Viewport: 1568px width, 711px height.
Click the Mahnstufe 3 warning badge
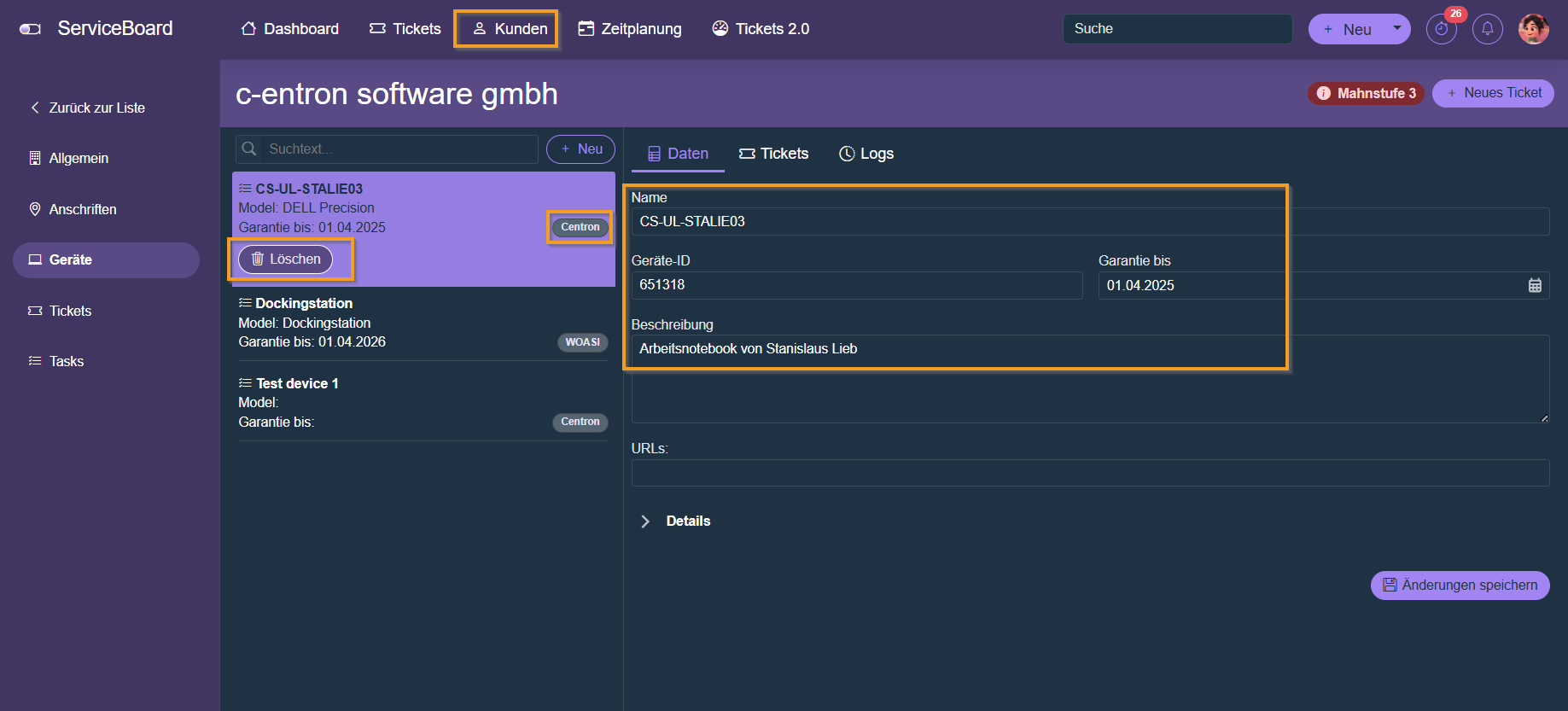(1365, 93)
